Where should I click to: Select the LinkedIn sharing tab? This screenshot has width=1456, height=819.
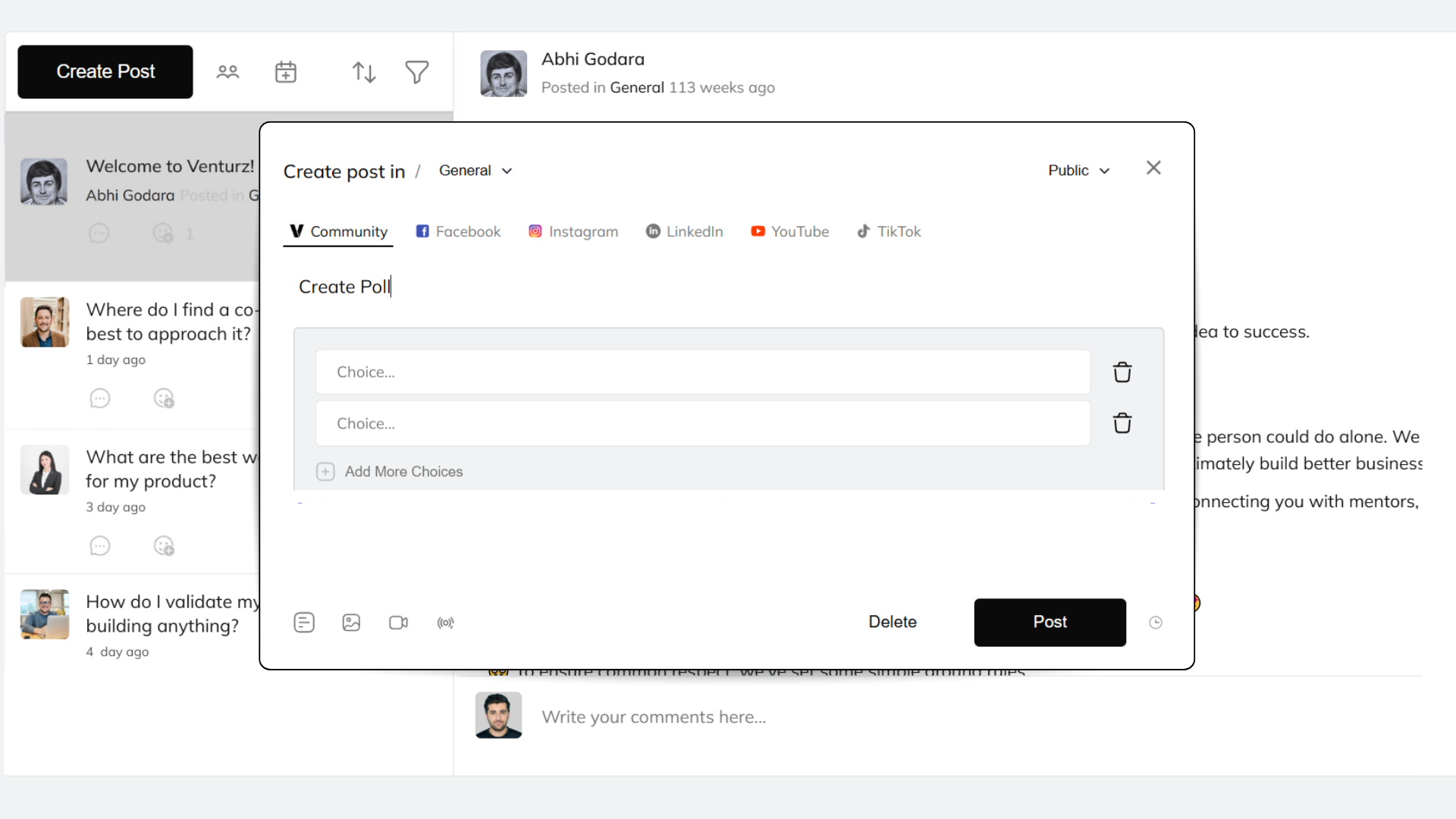pos(684,231)
